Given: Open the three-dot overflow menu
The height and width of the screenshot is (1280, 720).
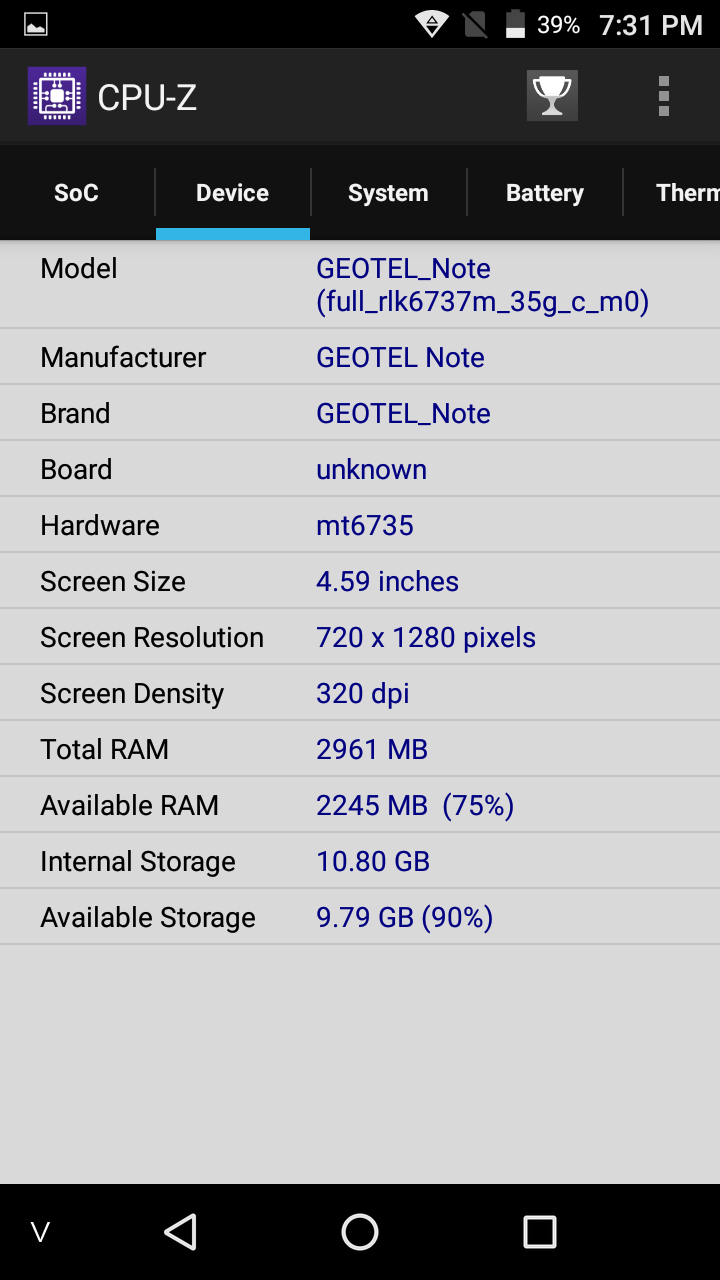Looking at the screenshot, I should click(663, 96).
